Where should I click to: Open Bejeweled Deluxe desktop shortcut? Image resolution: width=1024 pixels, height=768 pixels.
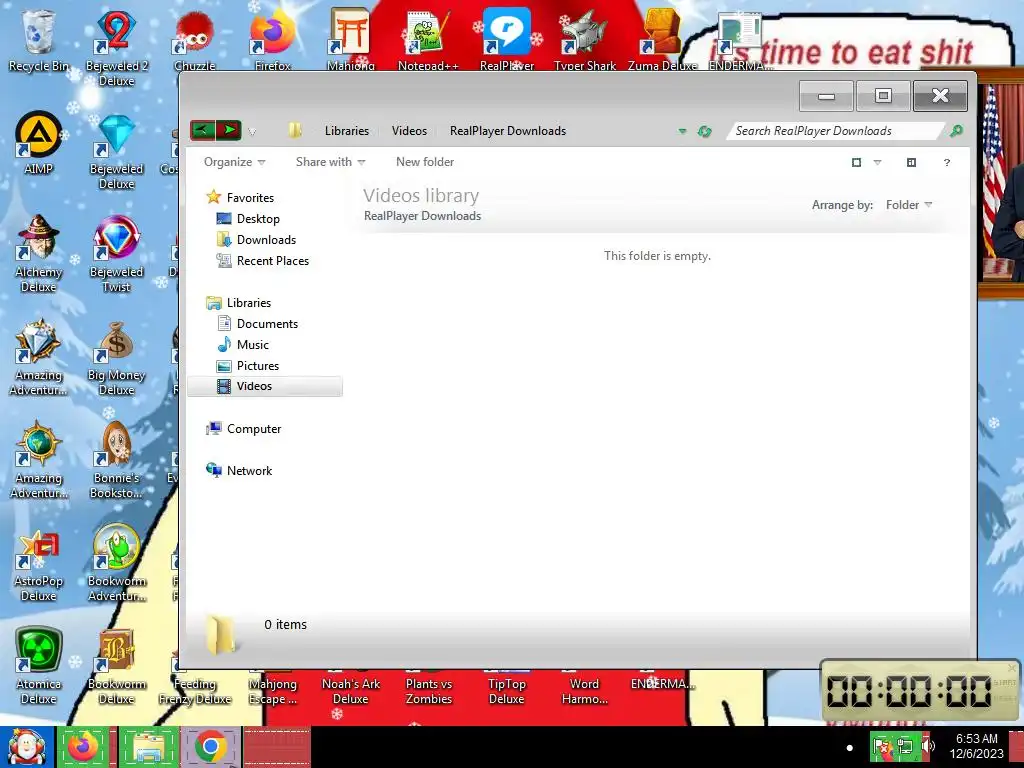pos(117,152)
